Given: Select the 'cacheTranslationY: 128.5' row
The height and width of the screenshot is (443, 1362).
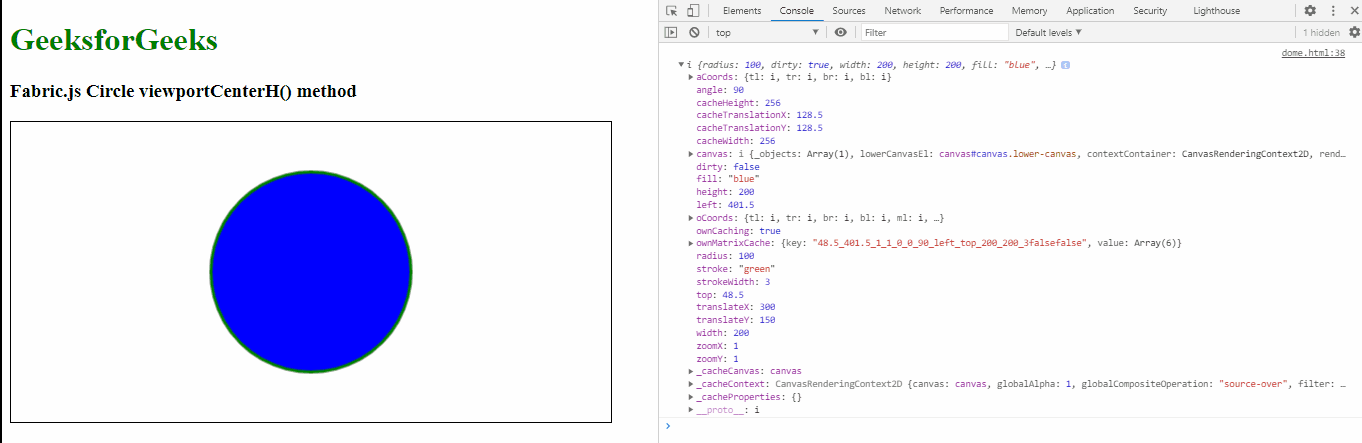Looking at the screenshot, I should tap(759, 128).
